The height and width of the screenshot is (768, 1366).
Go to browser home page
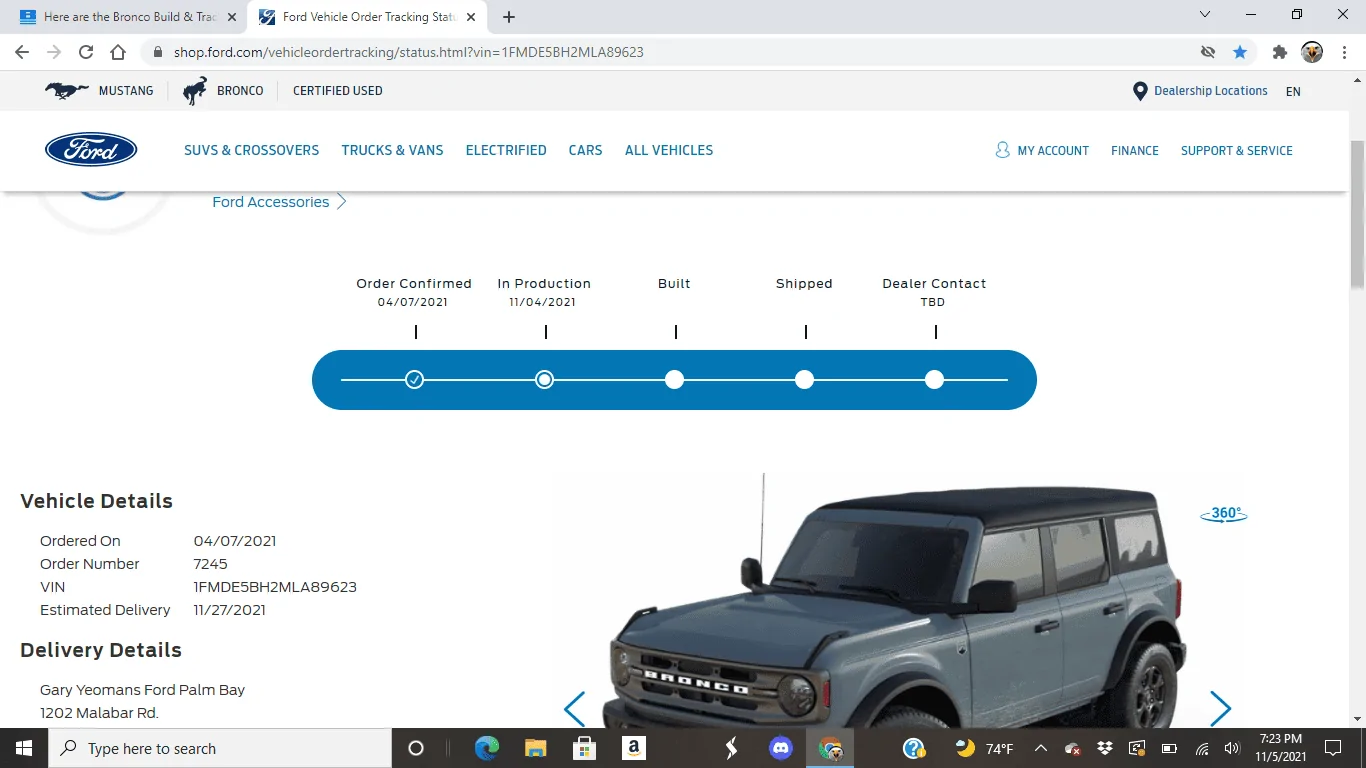click(x=118, y=52)
